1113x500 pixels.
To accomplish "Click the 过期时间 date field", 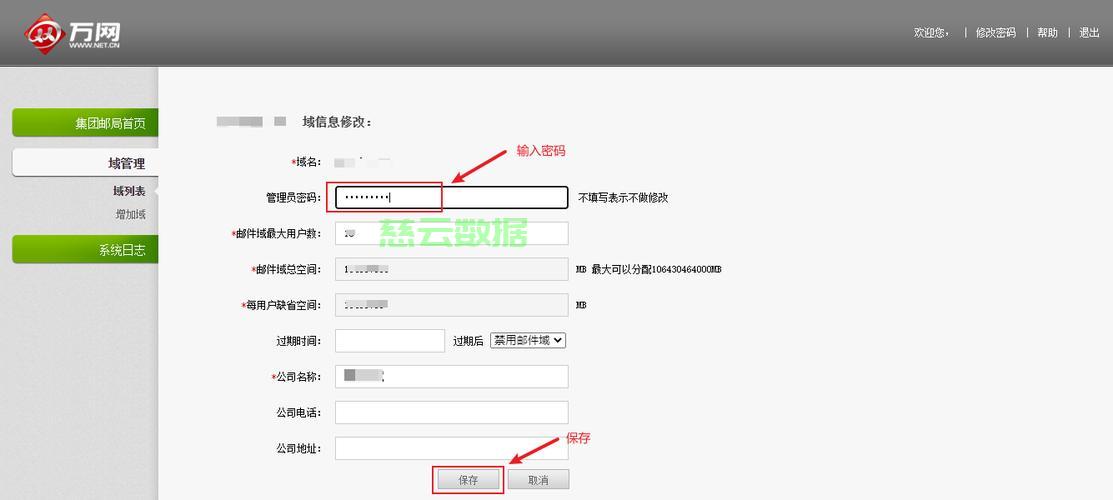I will click(390, 341).
